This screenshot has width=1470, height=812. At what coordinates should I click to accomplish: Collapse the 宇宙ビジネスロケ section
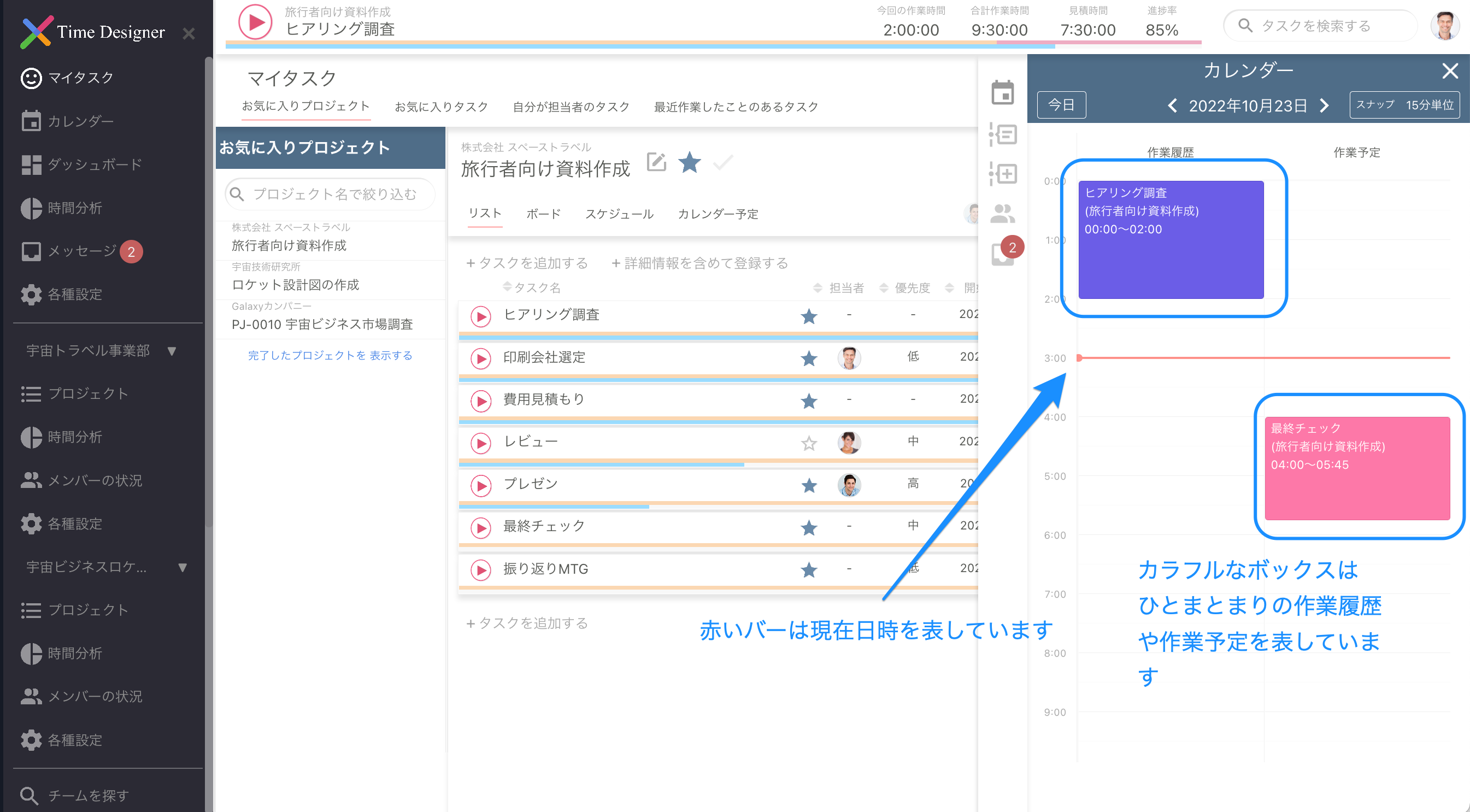pyautogui.click(x=182, y=568)
